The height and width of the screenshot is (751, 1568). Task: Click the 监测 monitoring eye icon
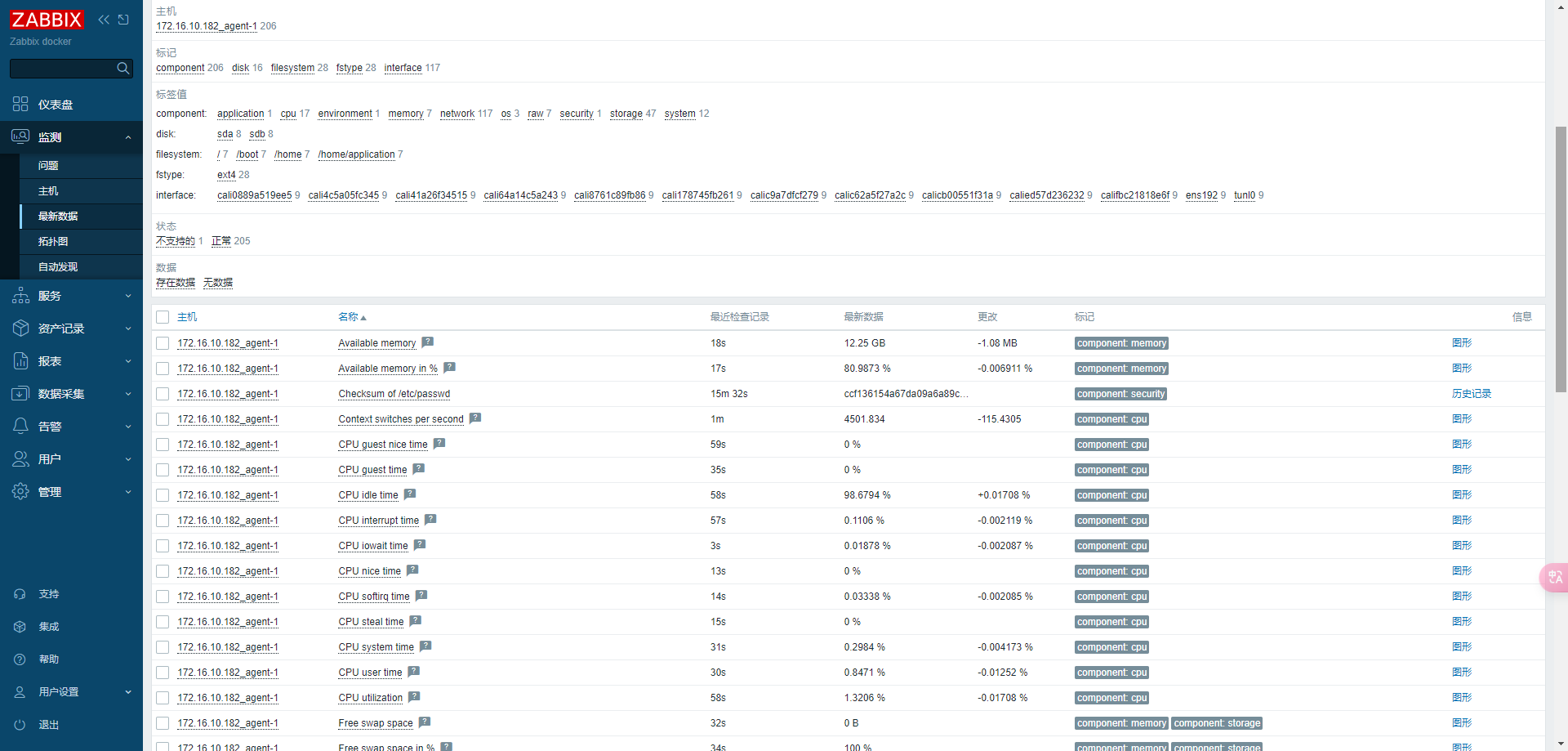20,136
